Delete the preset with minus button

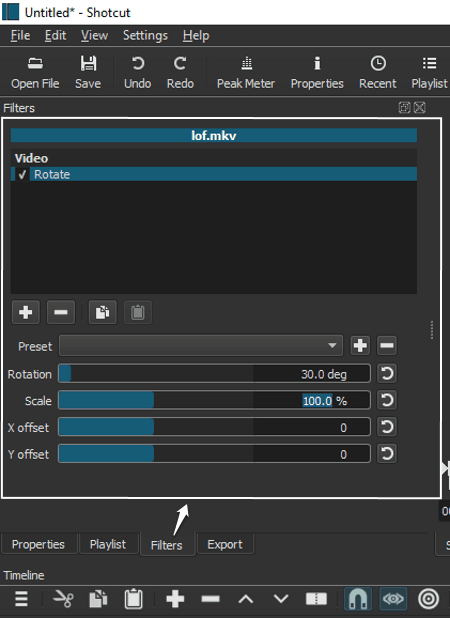click(x=387, y=346)
